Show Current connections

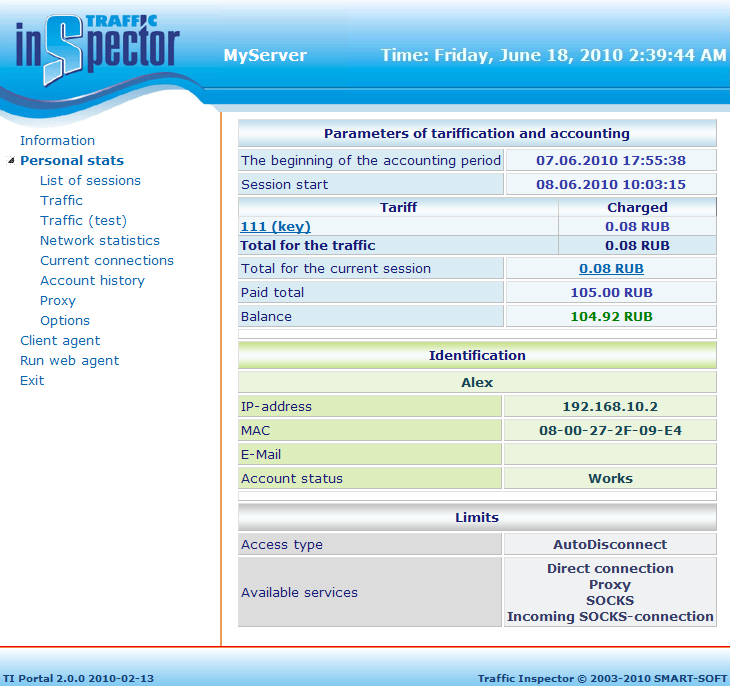(x=106, y=261)
